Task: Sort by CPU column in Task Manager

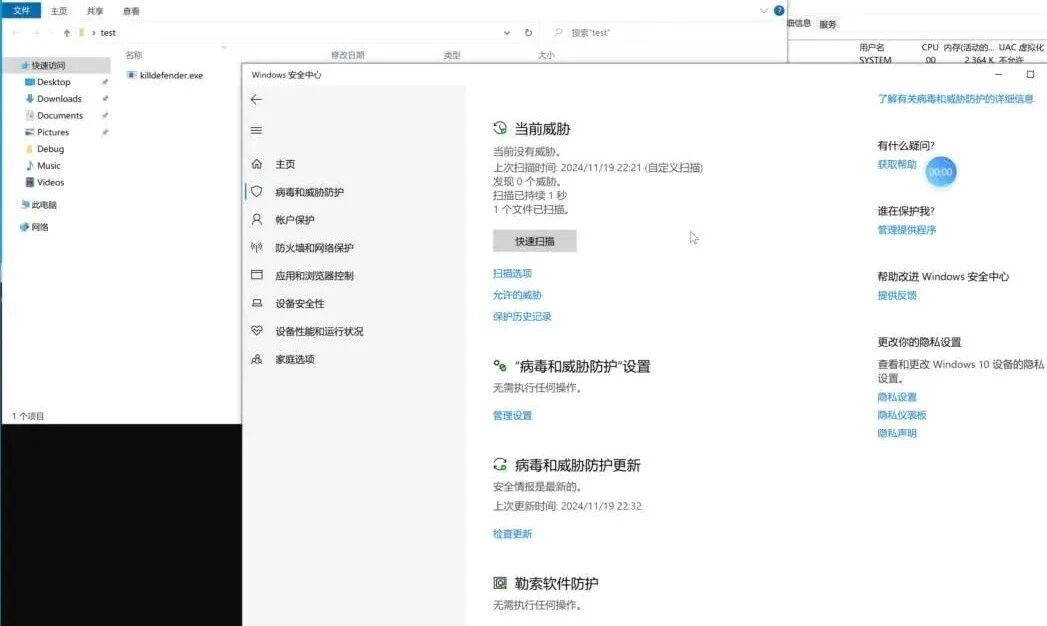Action: click(x=929, y=47)
